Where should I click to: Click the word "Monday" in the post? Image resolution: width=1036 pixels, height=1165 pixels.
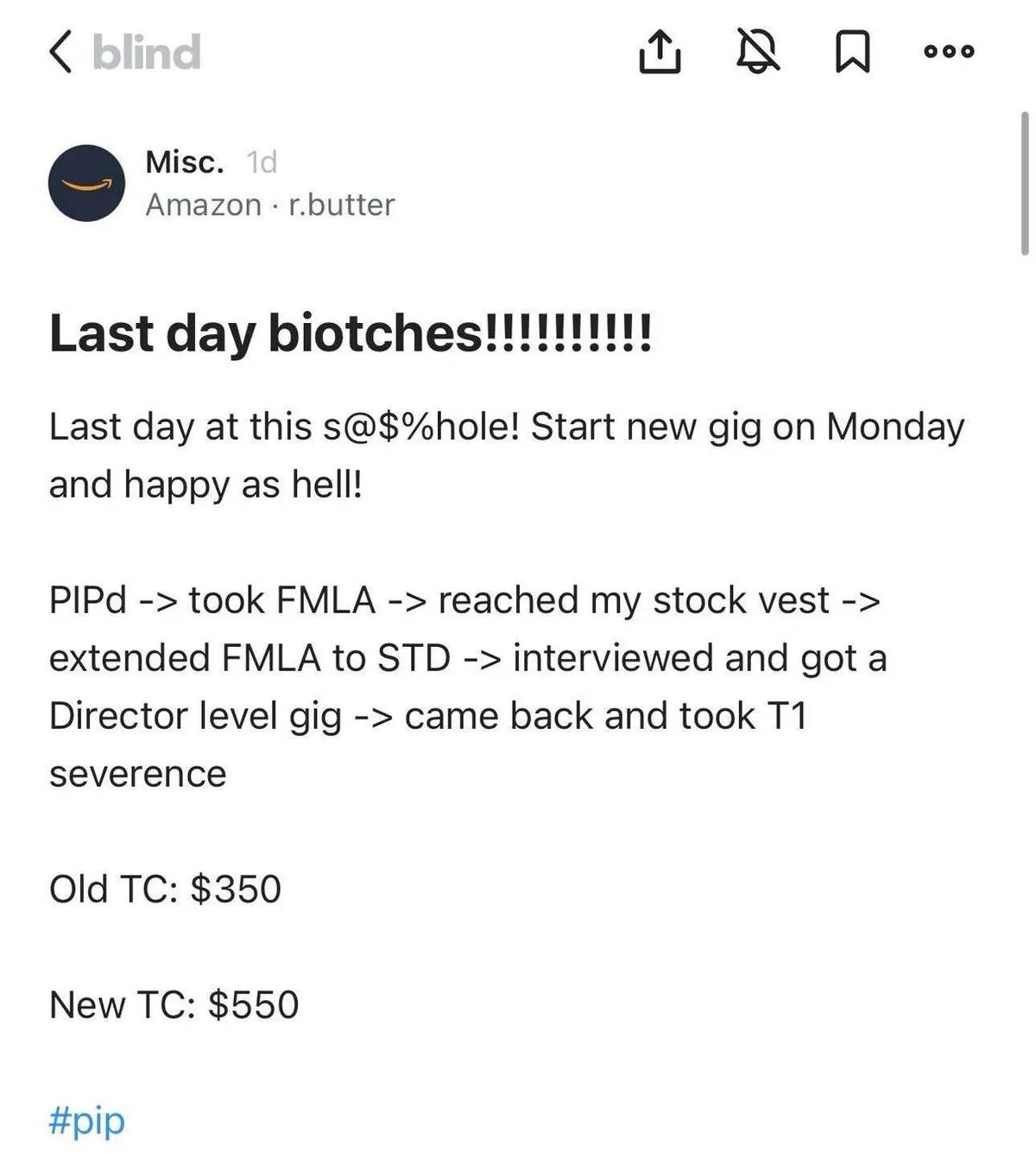(x=894, y=427)
